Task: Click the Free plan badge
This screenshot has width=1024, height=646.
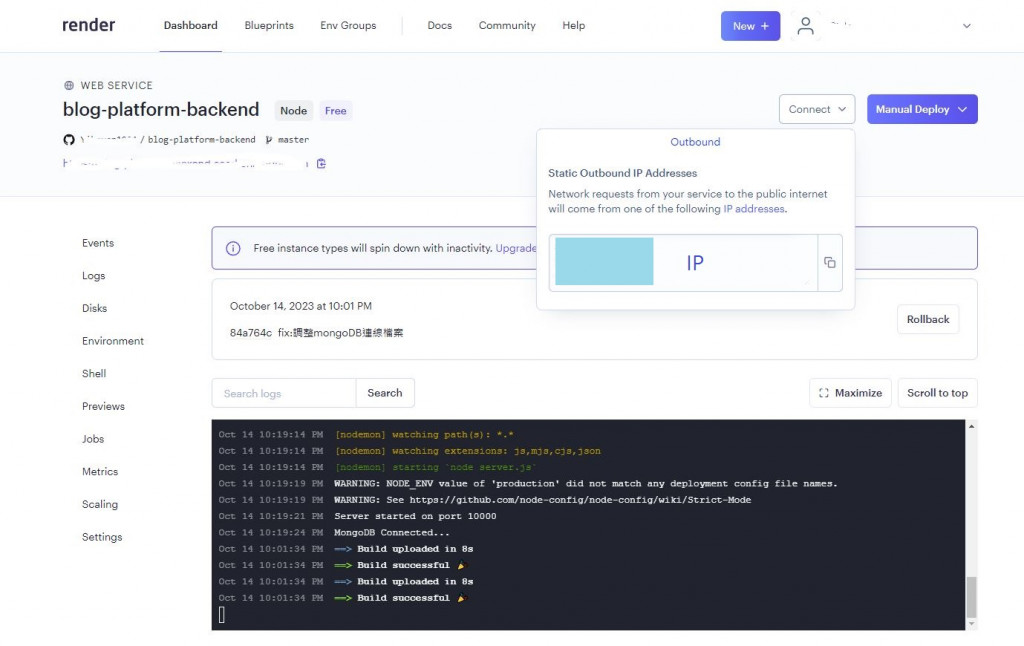Action: point(336,111)
